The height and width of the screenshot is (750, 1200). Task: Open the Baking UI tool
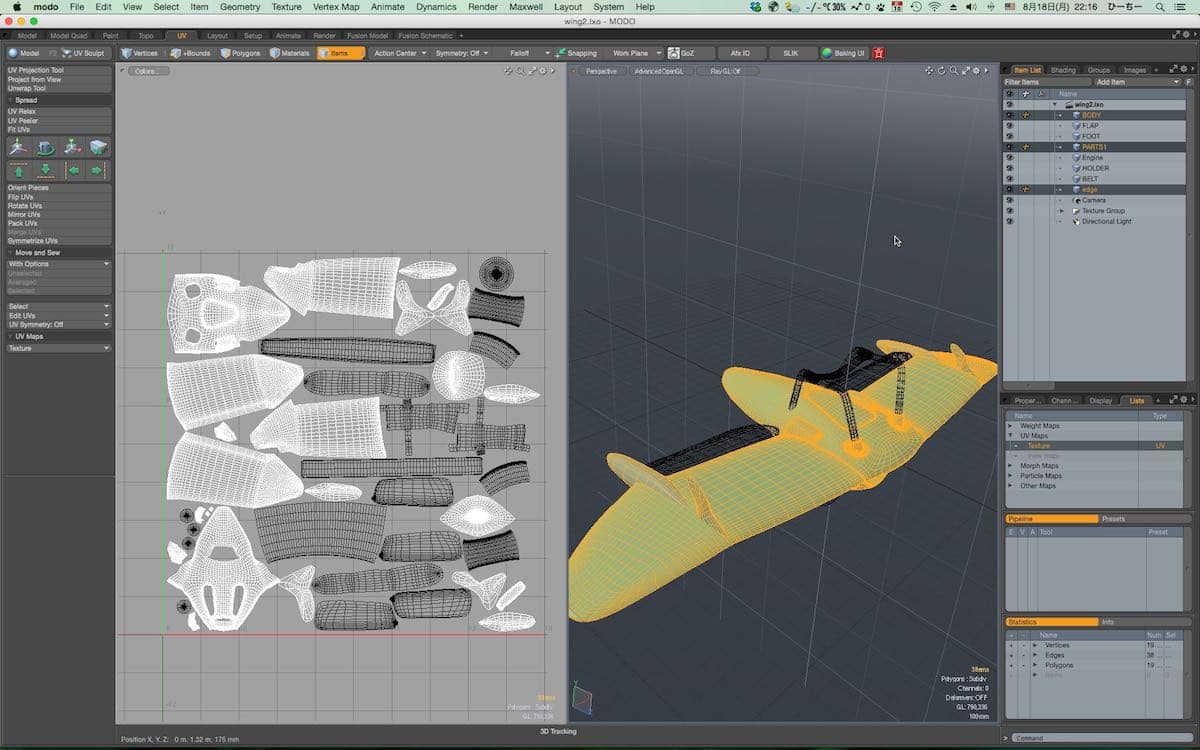coord(844,53)
